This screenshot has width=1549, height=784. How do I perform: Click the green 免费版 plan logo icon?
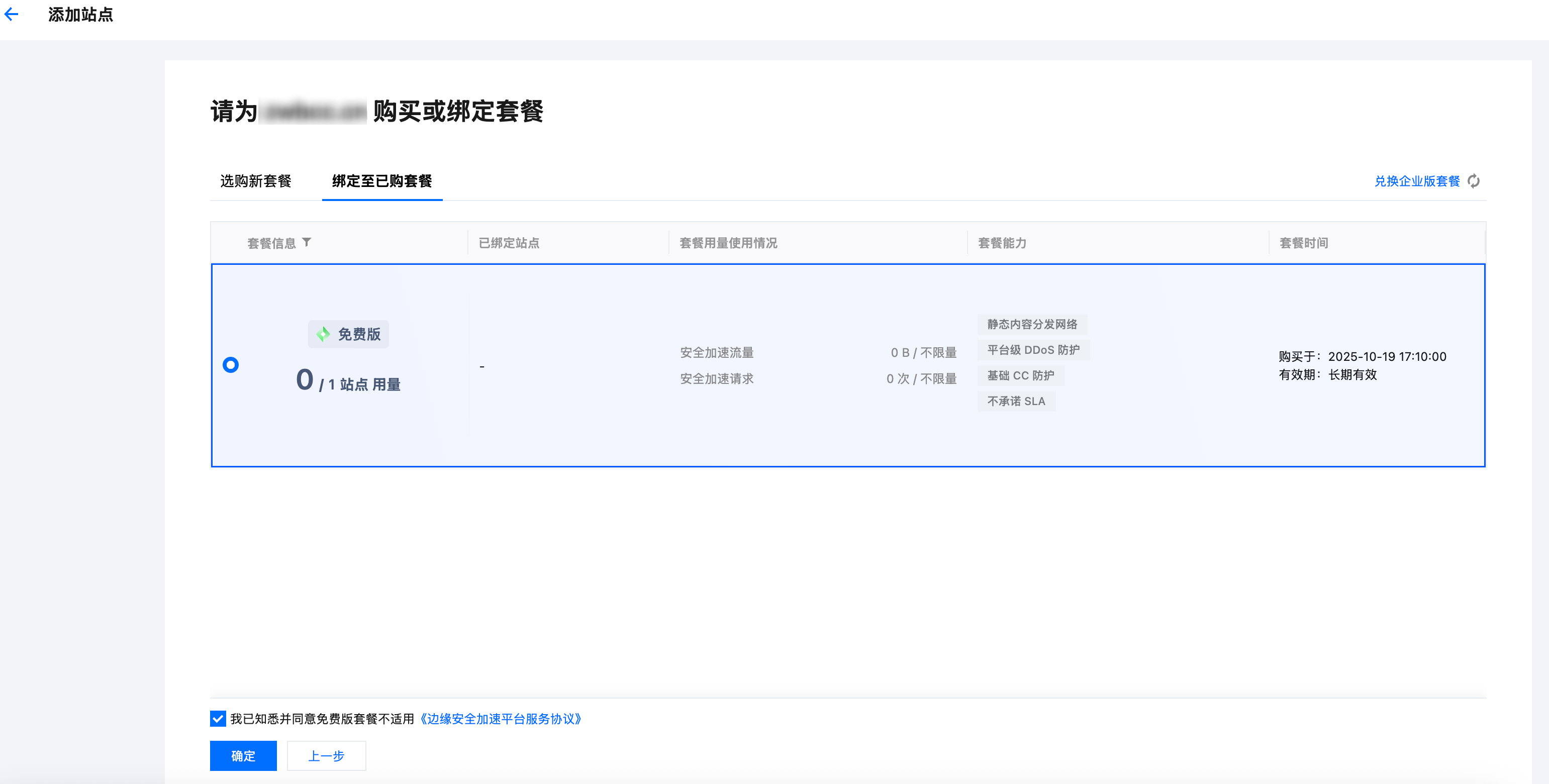tap(323, 334)
